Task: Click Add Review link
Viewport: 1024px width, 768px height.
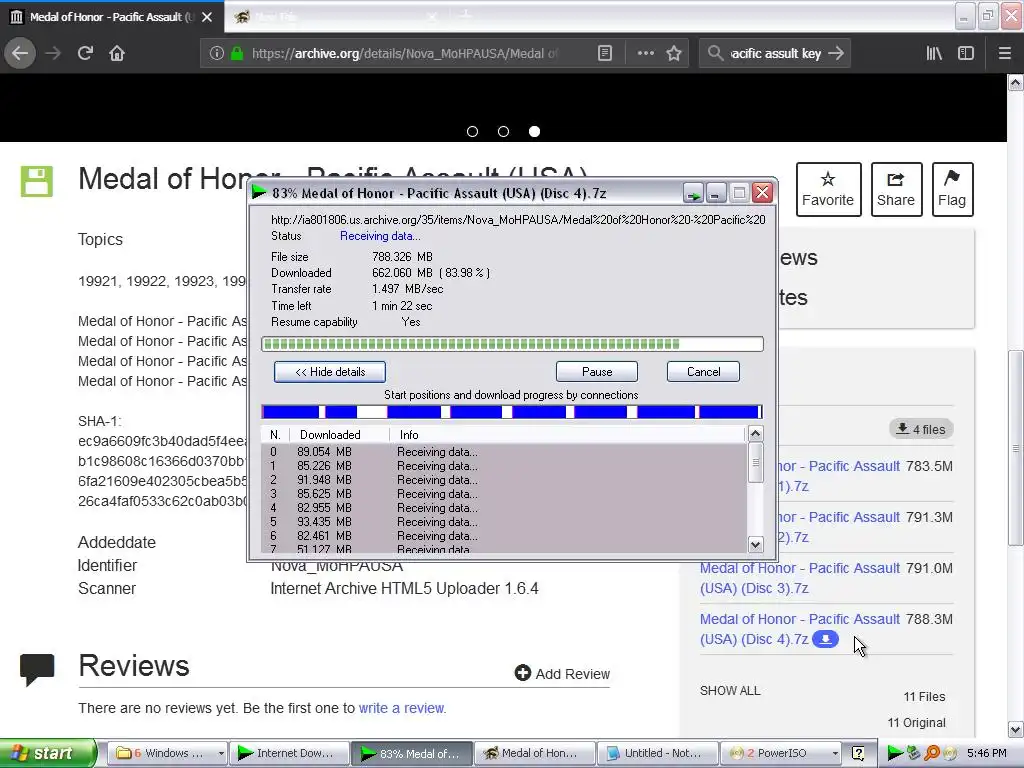Action: 562,673
